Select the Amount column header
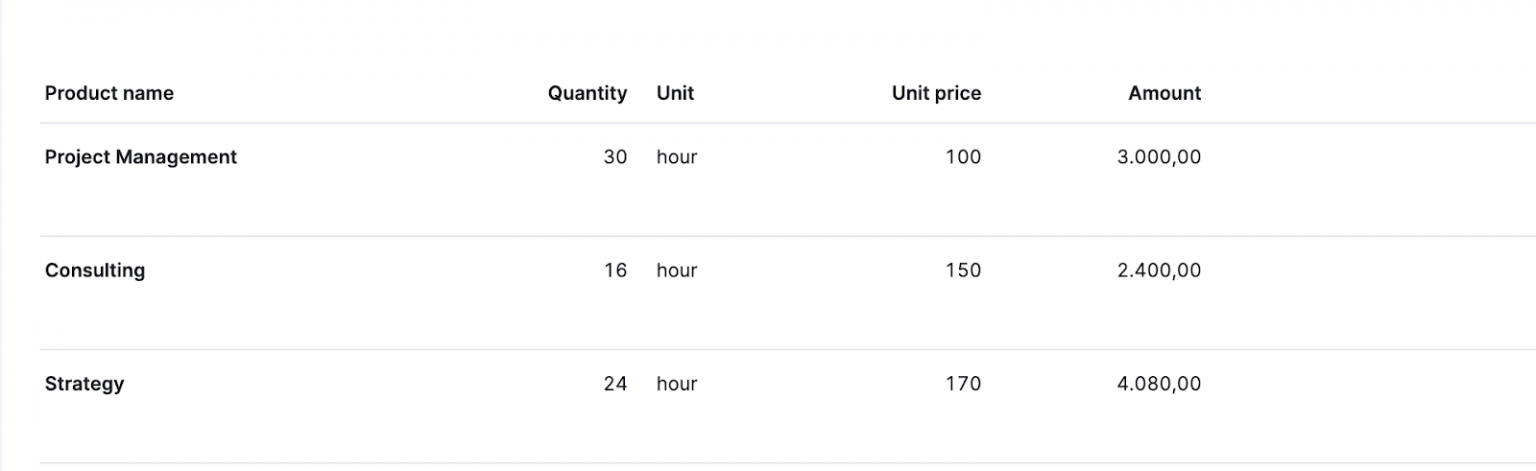This screenshot has height=471, width=1536. 1164,93
